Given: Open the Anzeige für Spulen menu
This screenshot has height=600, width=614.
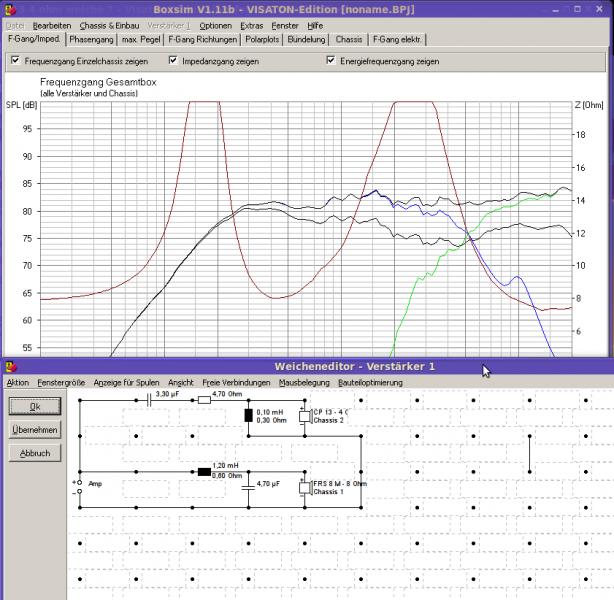Looking at the screenshot, I should 126,383.
